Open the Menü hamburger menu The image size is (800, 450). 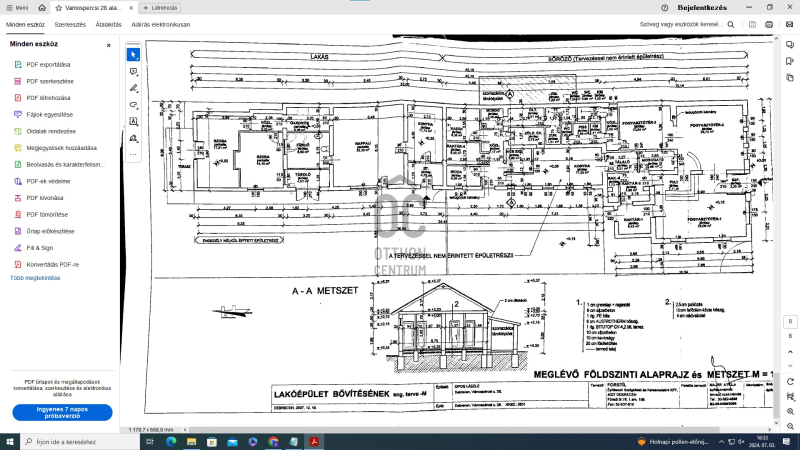tap(15, 7)
